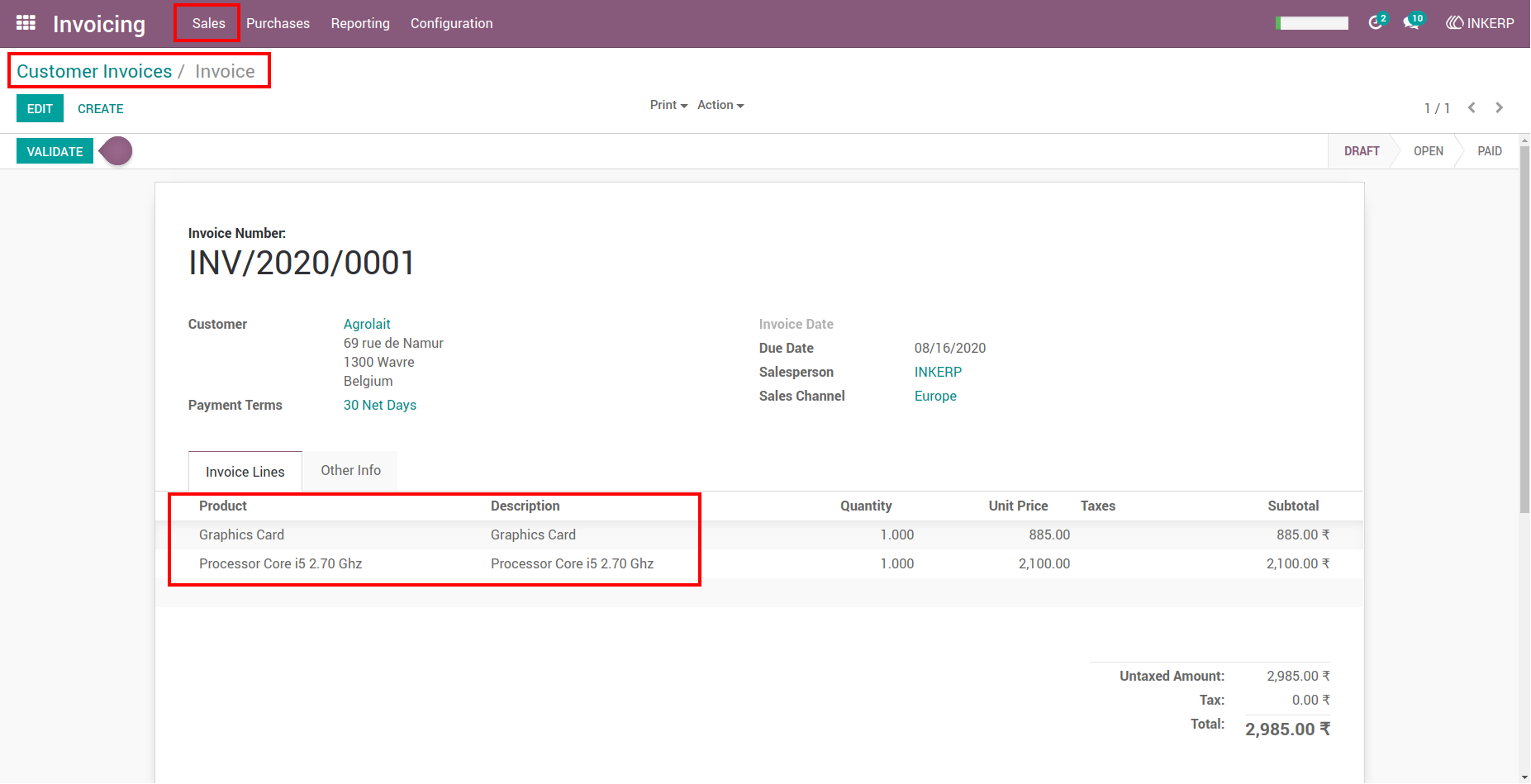Viewport: 1531px width, 784px height.
Task: Click the due date 08/16/2020
Action: [950, 348]
